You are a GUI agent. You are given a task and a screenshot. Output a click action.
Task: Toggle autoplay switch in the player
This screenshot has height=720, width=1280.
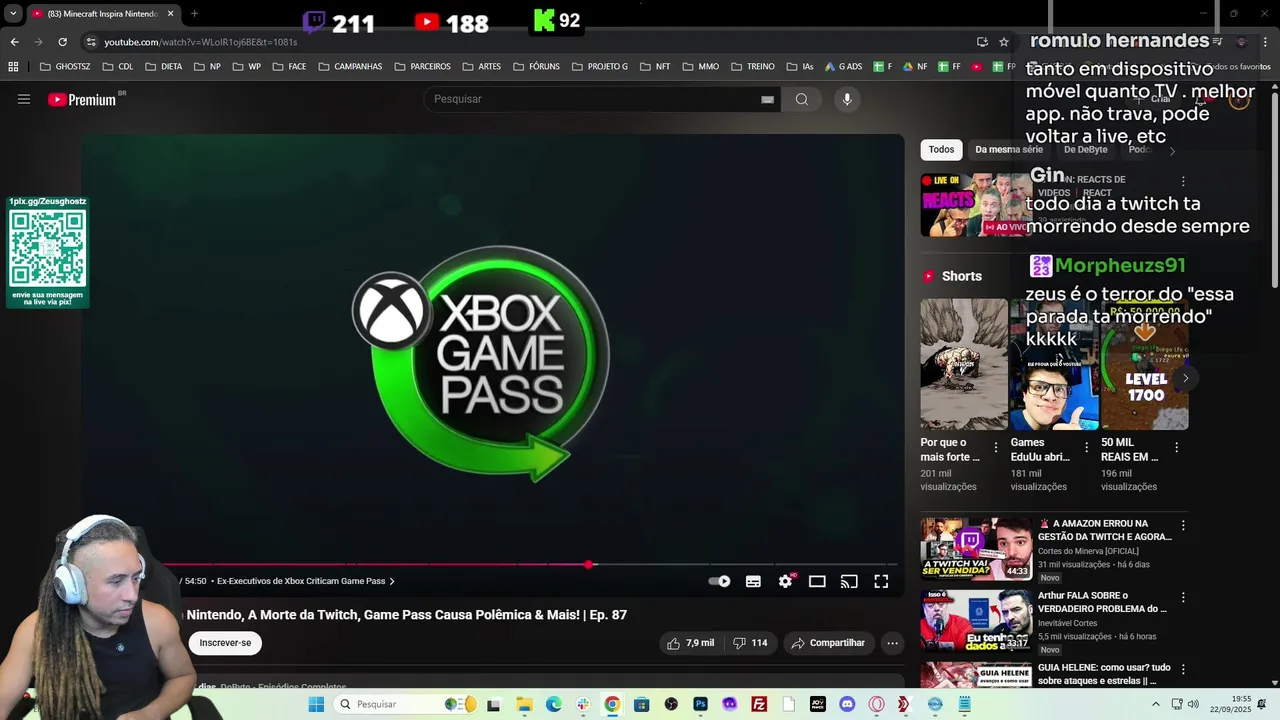[x=720, y=581]
